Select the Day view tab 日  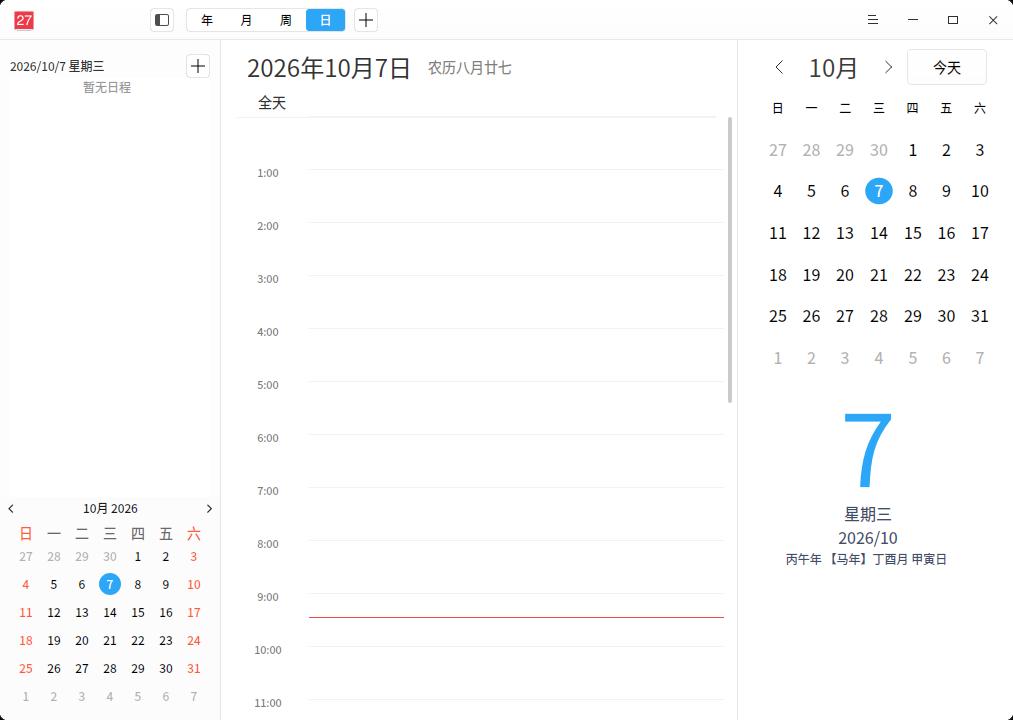(325, 20)
